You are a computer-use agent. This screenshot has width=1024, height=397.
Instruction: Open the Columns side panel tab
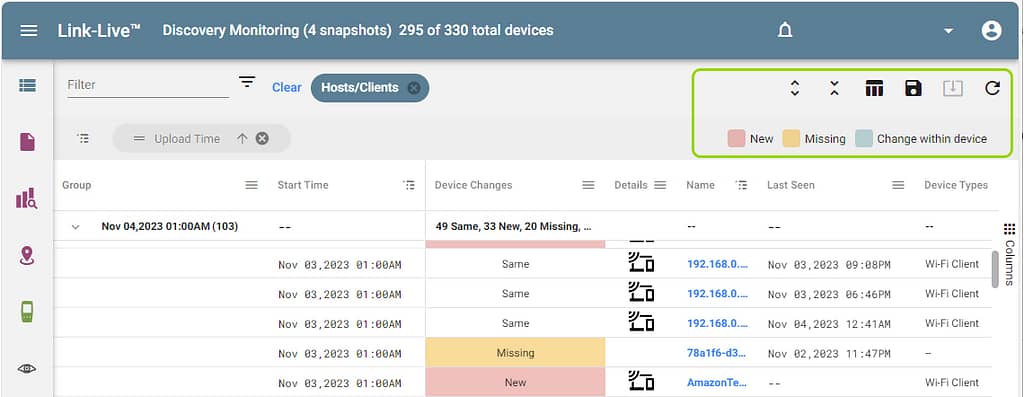(x=1009, y=255)
